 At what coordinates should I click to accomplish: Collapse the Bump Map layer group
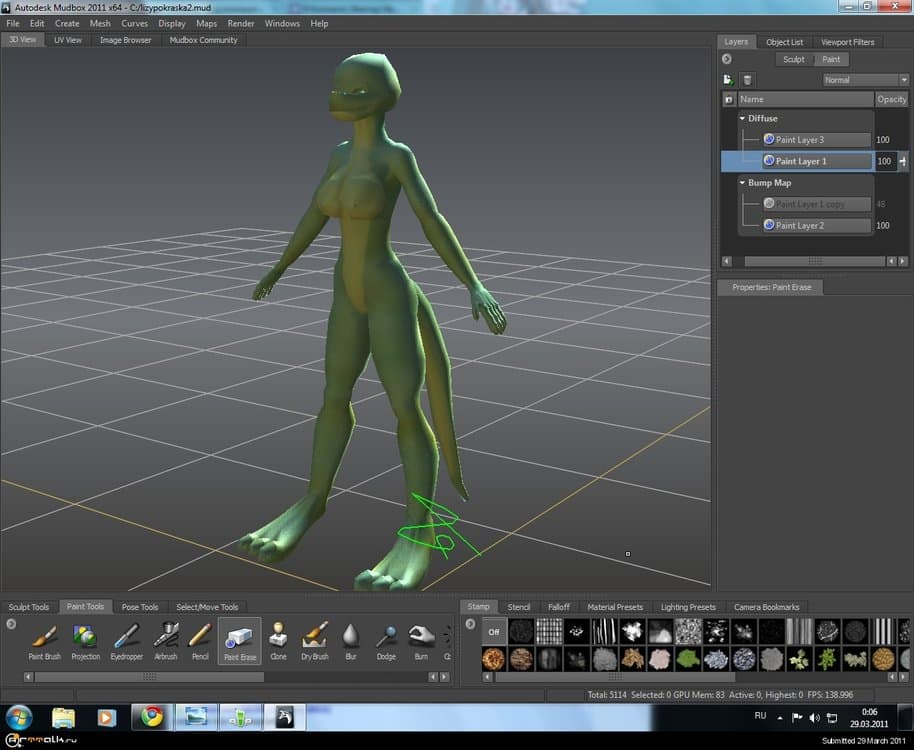click(x=742, y=183)
